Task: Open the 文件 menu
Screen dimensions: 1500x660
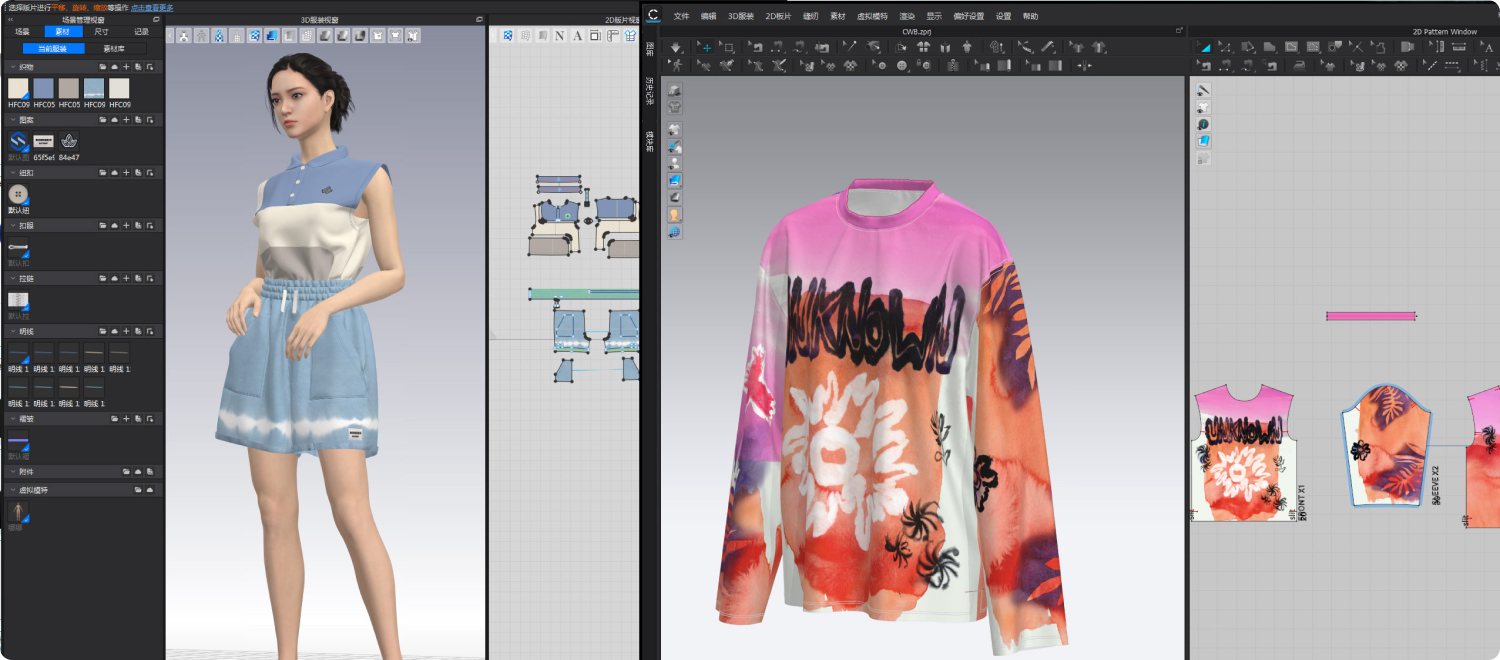Action: [681, 16]
